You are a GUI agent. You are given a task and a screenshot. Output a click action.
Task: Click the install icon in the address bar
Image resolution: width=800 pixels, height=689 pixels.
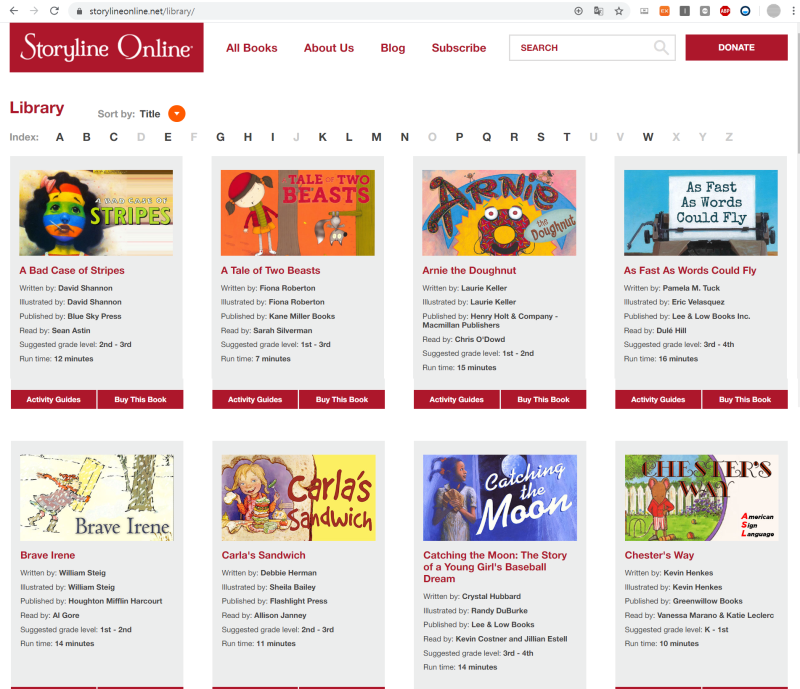[578, 11]
